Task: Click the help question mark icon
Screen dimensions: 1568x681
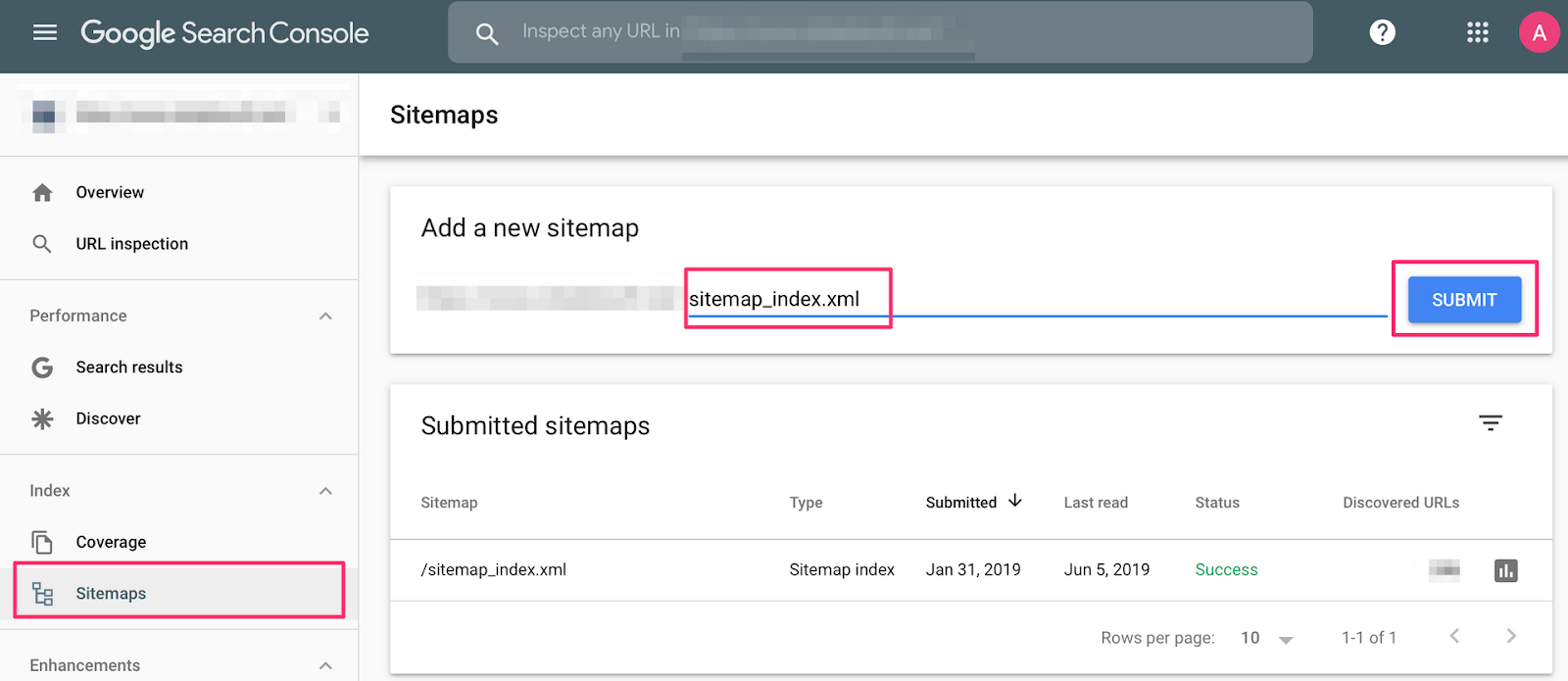Action: pyautogui.click(x=1382, y=32)
